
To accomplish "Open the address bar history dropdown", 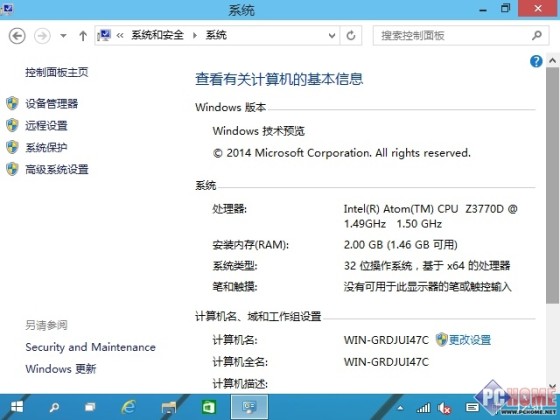I will pyautogui.click(x=332, y=35).
